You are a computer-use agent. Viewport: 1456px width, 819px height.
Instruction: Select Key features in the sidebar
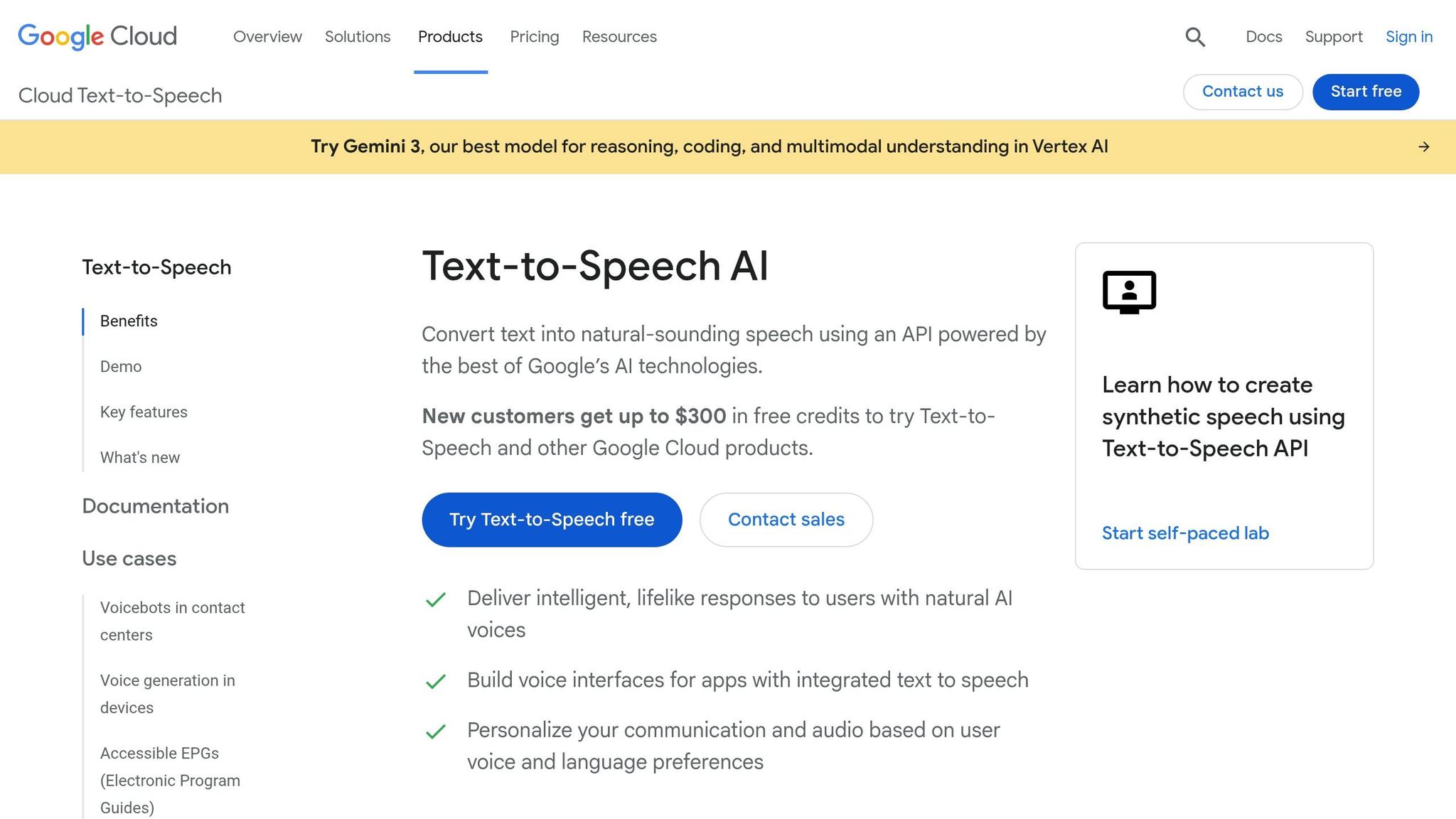[x=144, y=412]
